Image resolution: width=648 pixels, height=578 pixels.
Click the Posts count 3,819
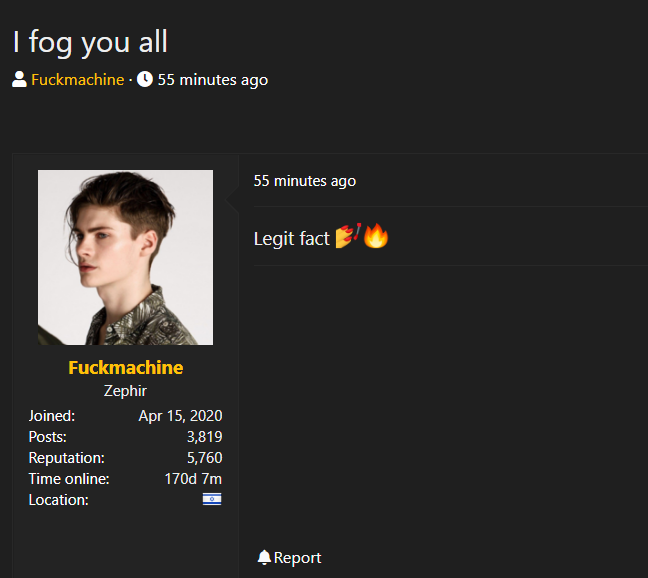pyautogui.click(x=205, y=437)
